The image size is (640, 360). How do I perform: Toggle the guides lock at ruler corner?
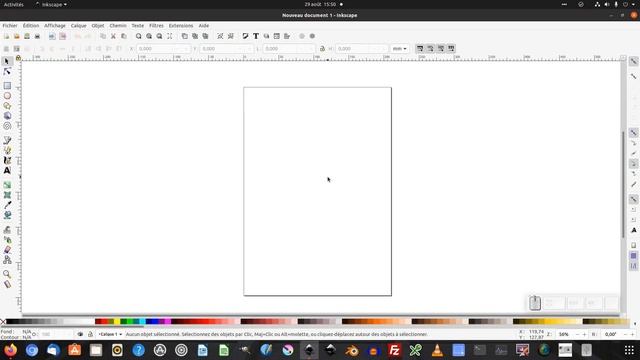pyautogui.click(x=18, y=58)
